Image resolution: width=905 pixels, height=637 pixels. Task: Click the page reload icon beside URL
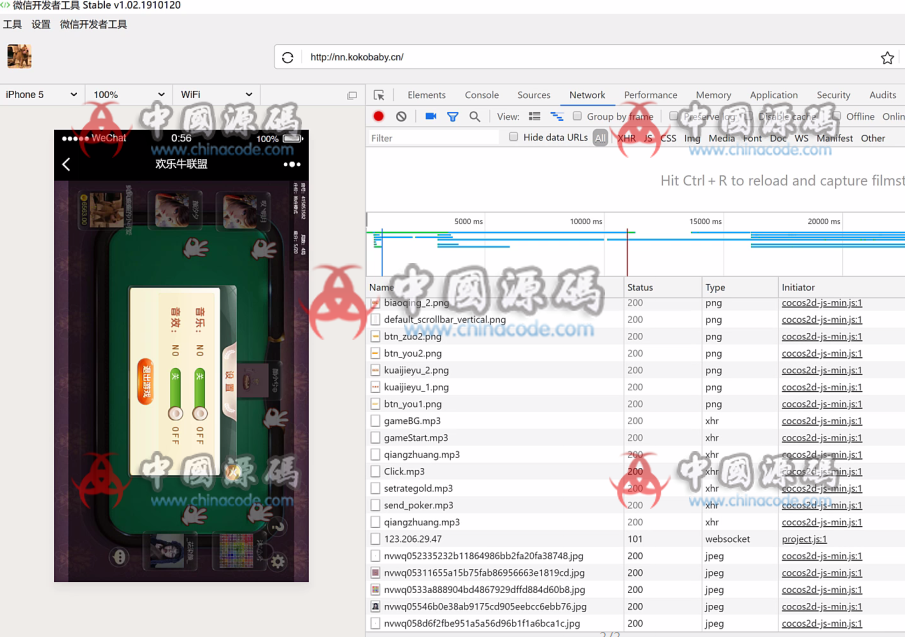point(287,57)
